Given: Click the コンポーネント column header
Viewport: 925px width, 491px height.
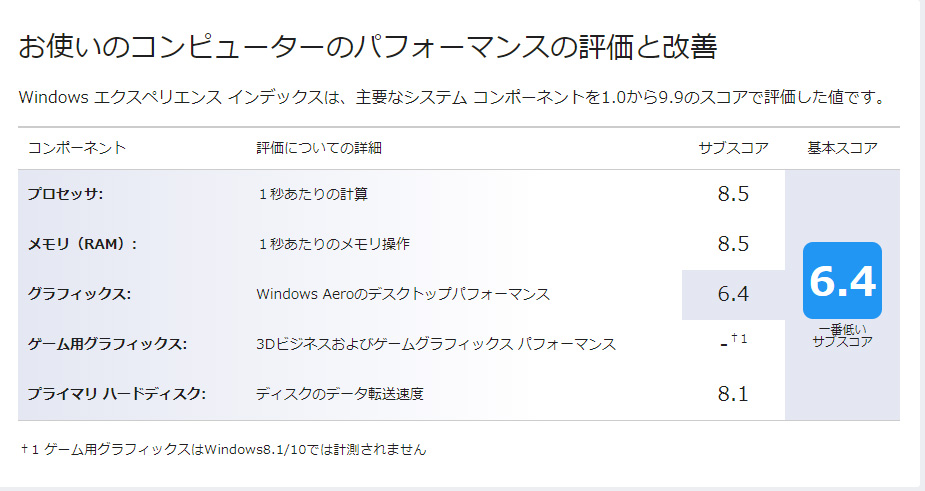Looking at the screenshot, I should click(x=77, y=148).
